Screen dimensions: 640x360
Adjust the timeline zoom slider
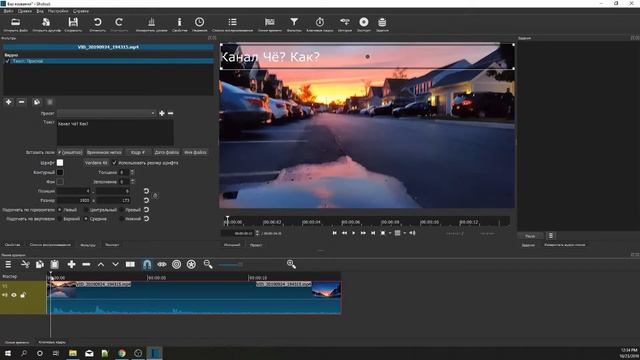pyautogui.click(x=231, y=265)
